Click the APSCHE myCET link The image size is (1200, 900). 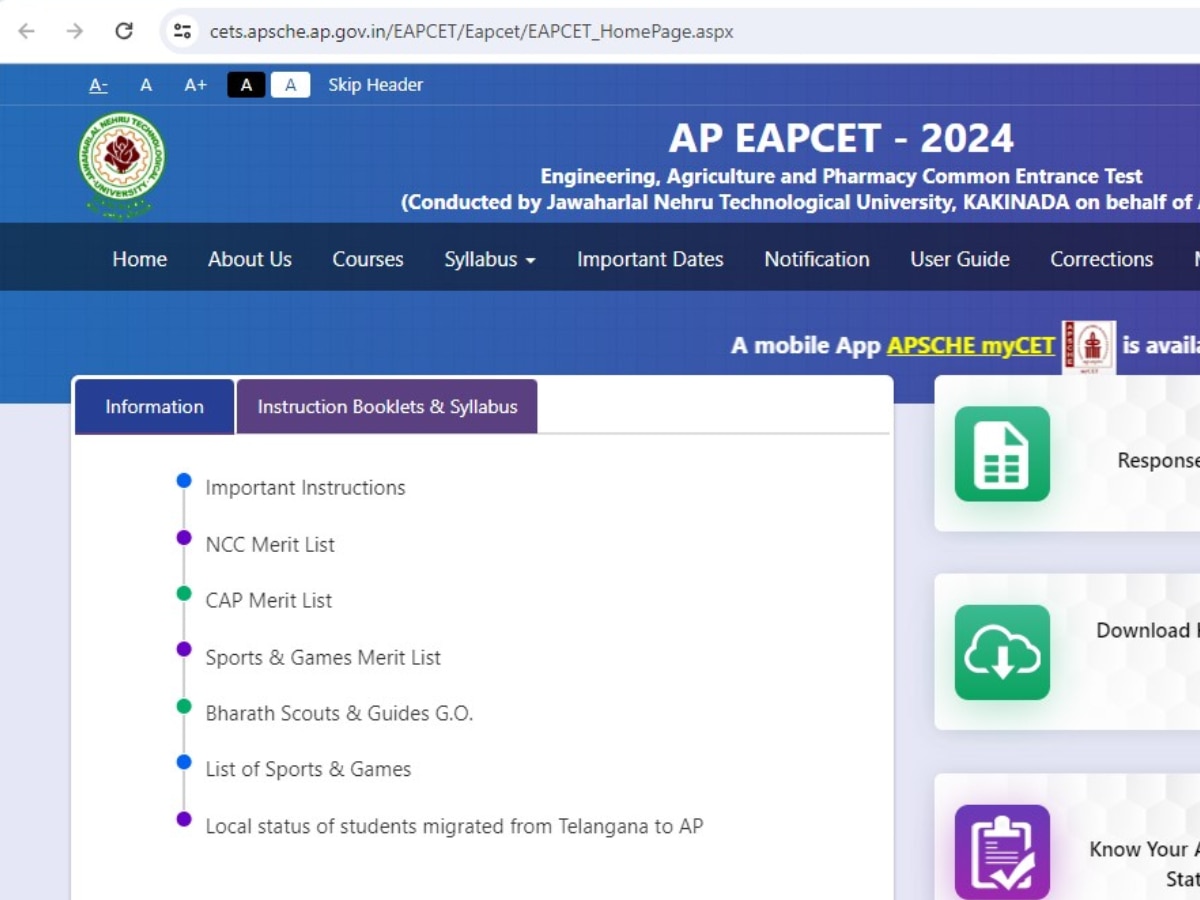point(970,345)
